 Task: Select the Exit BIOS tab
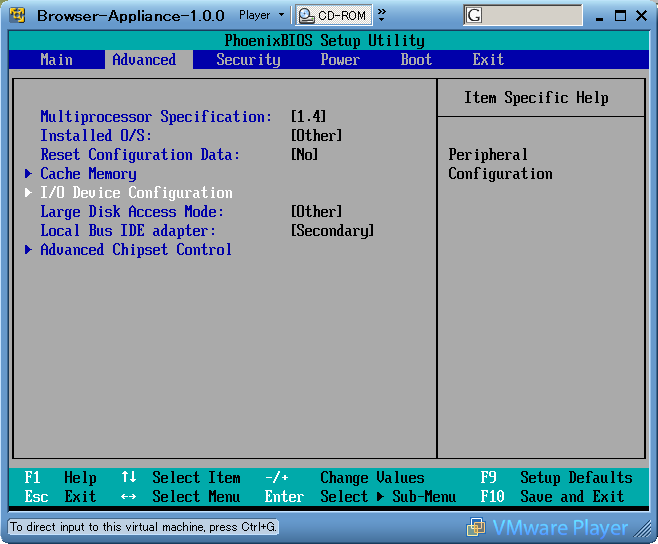point(488,60)
